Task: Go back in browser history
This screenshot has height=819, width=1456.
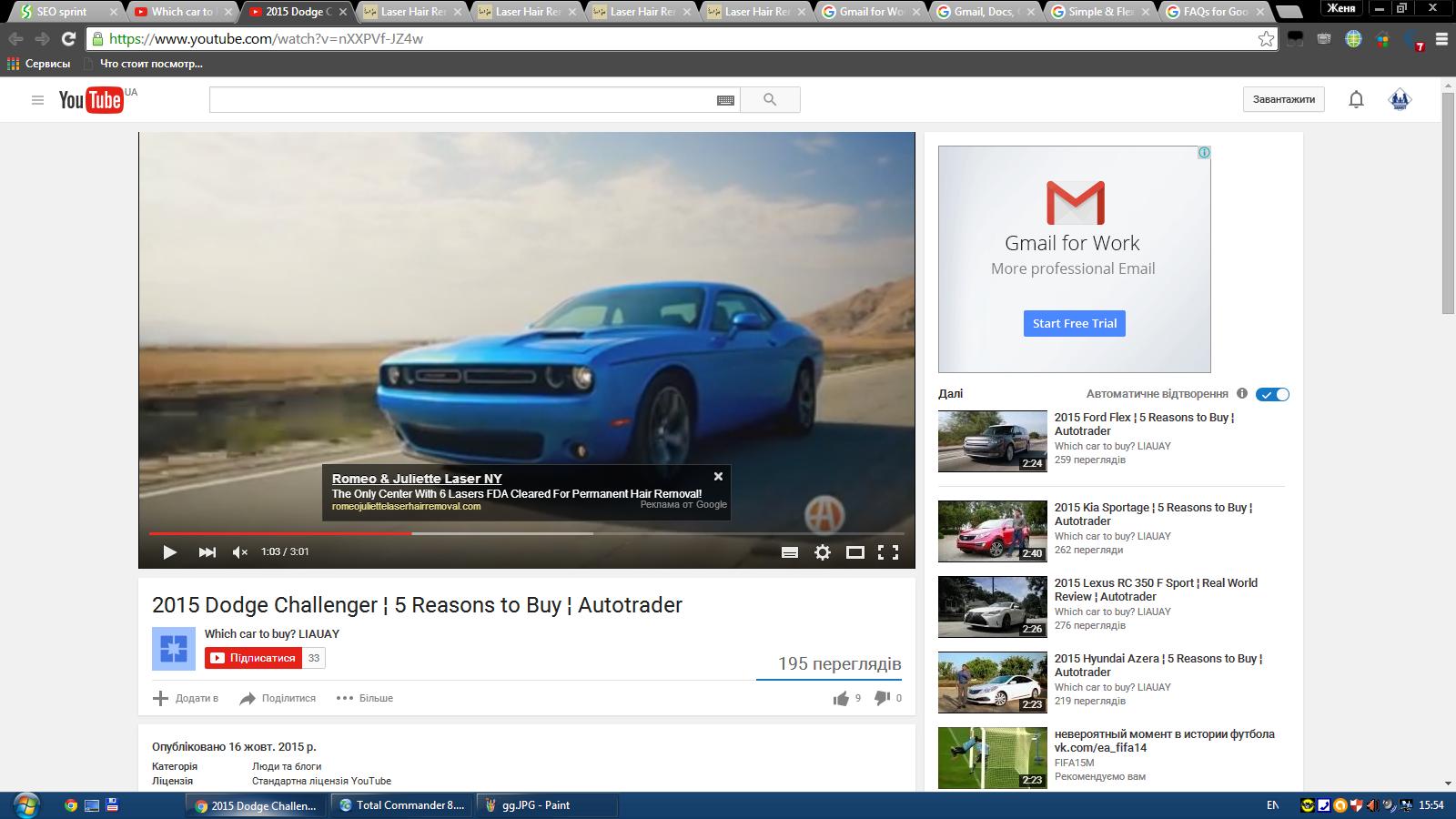Action: (15, 39)
